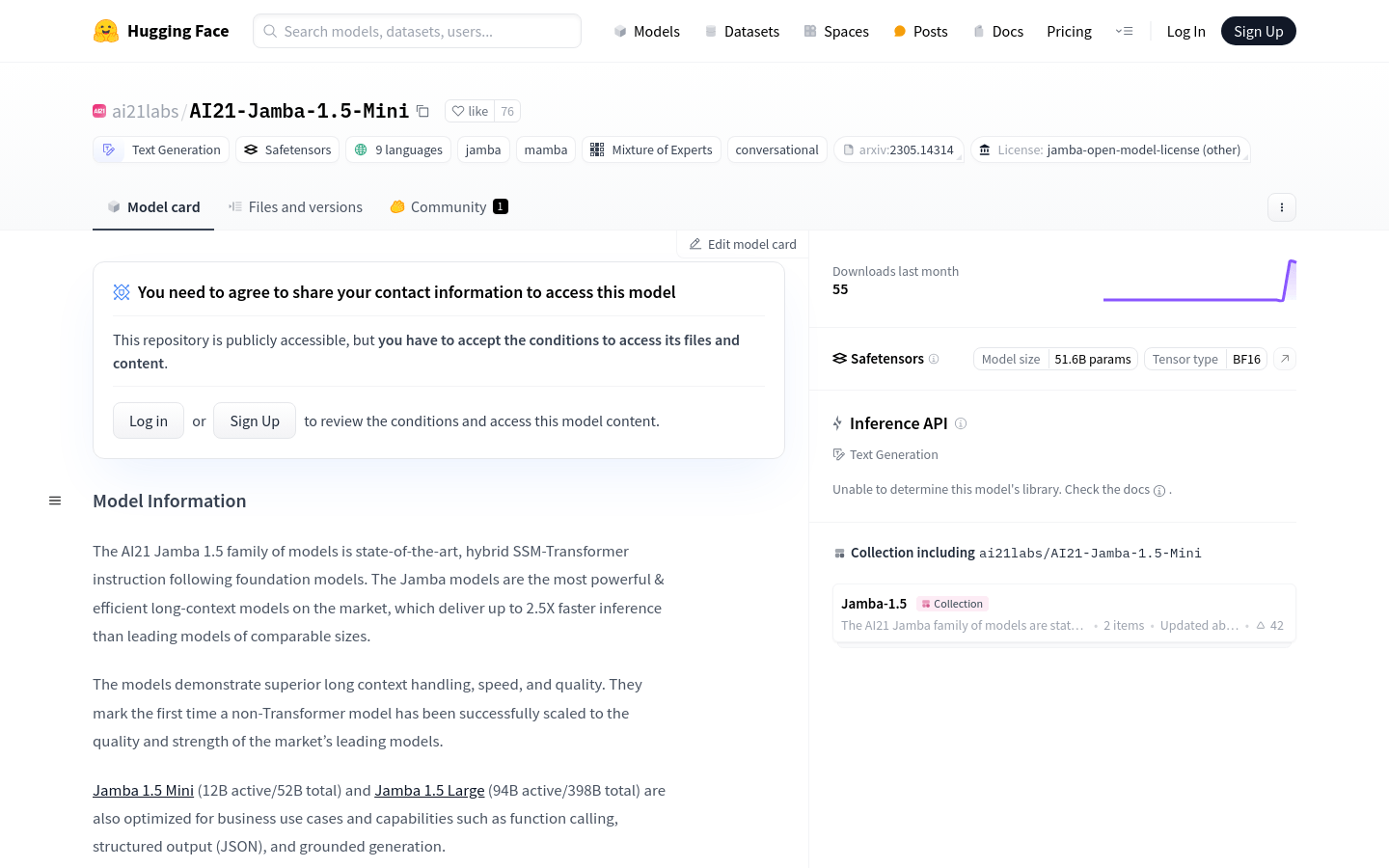
Task: Select the Safetensors tag
Action: pos(287,149)
